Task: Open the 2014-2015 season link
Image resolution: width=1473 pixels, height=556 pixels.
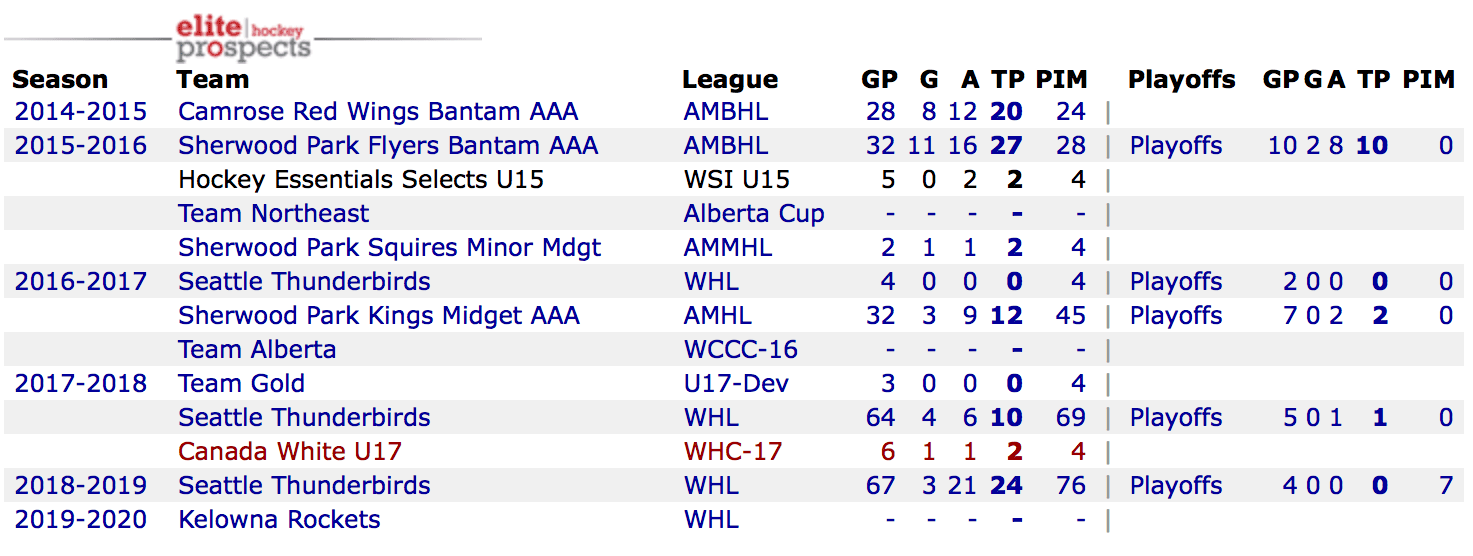Action: [81, 112]
